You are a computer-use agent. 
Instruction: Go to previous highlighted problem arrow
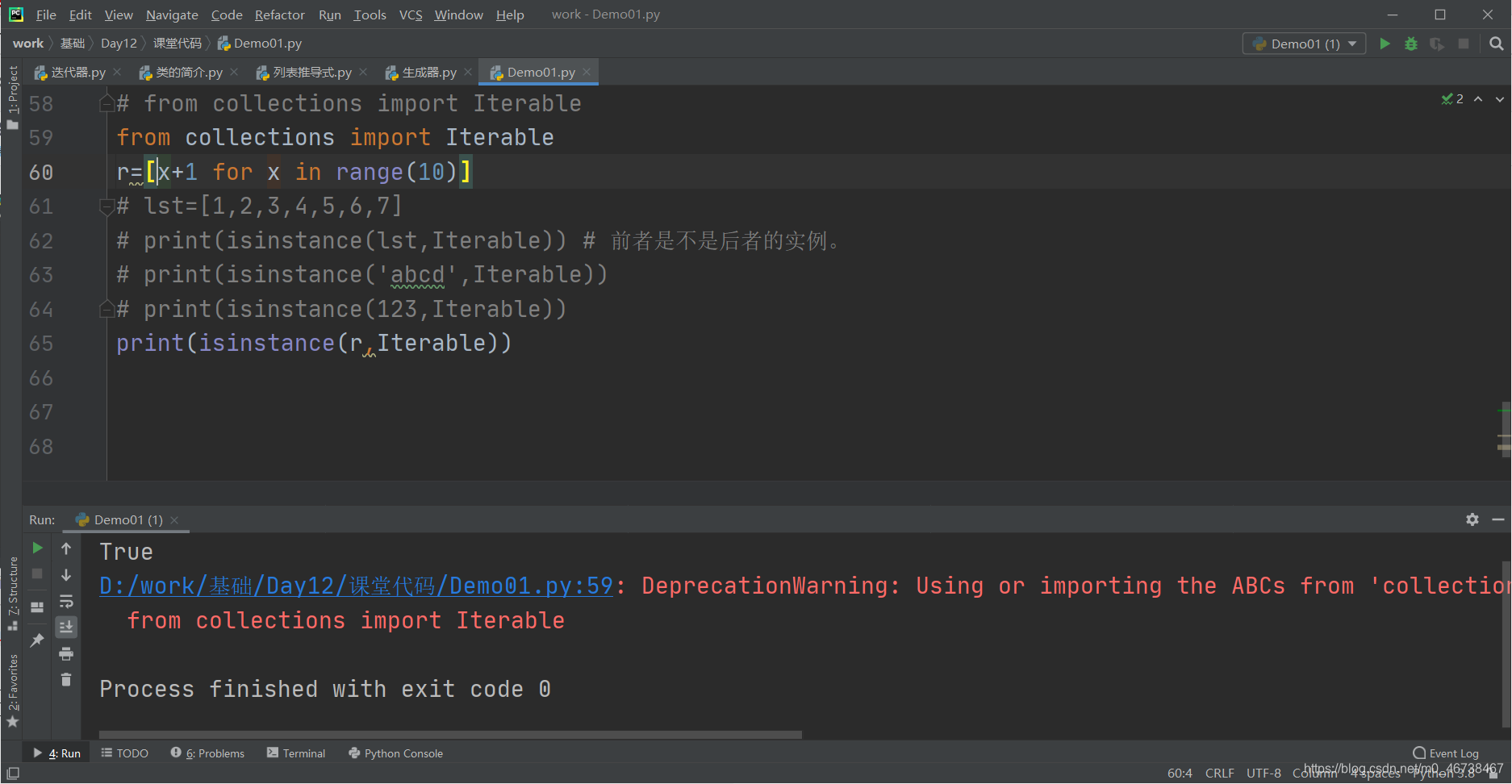(1478, 98)
